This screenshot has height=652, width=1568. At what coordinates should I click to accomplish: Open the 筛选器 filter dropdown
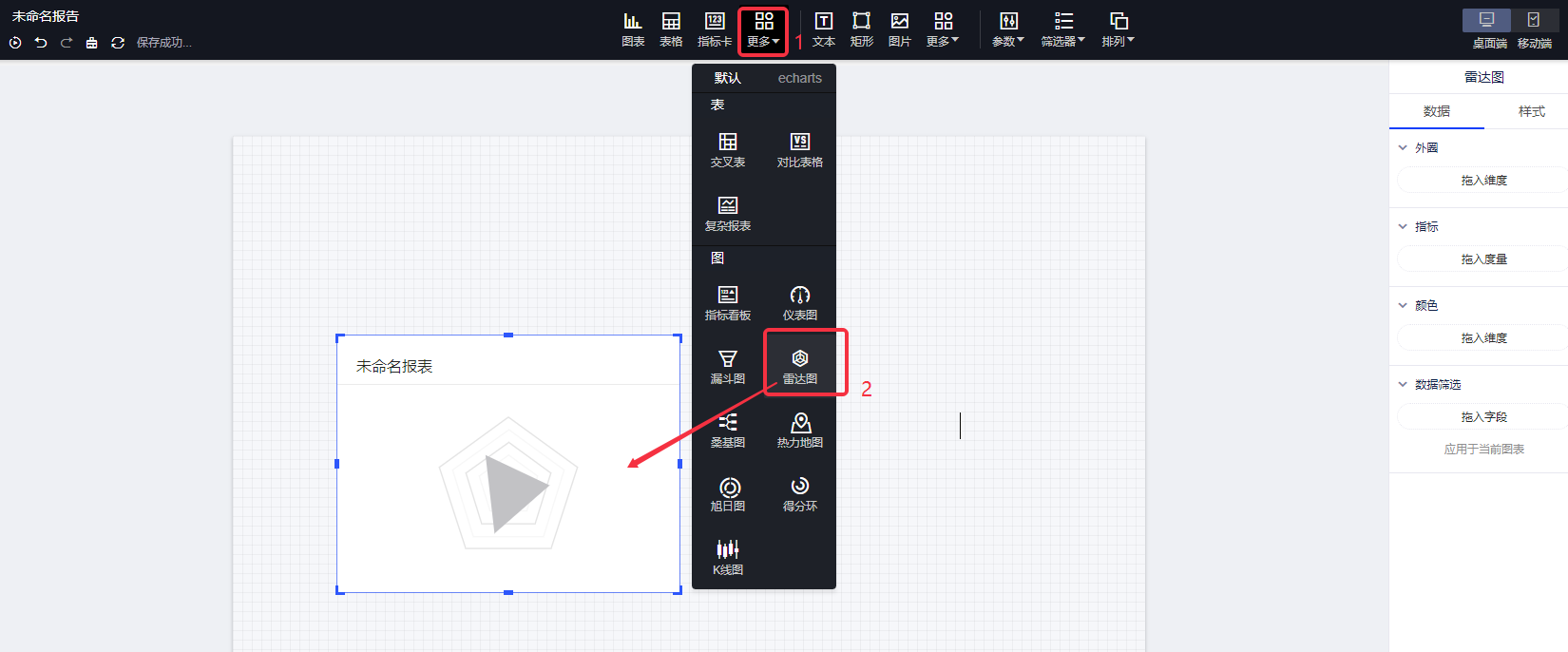[1062, 29]
